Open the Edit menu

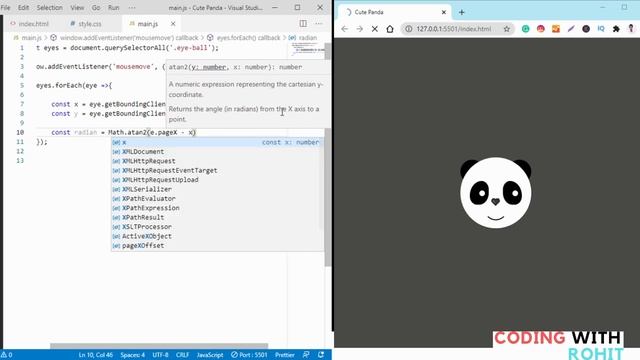coord(23,7)
